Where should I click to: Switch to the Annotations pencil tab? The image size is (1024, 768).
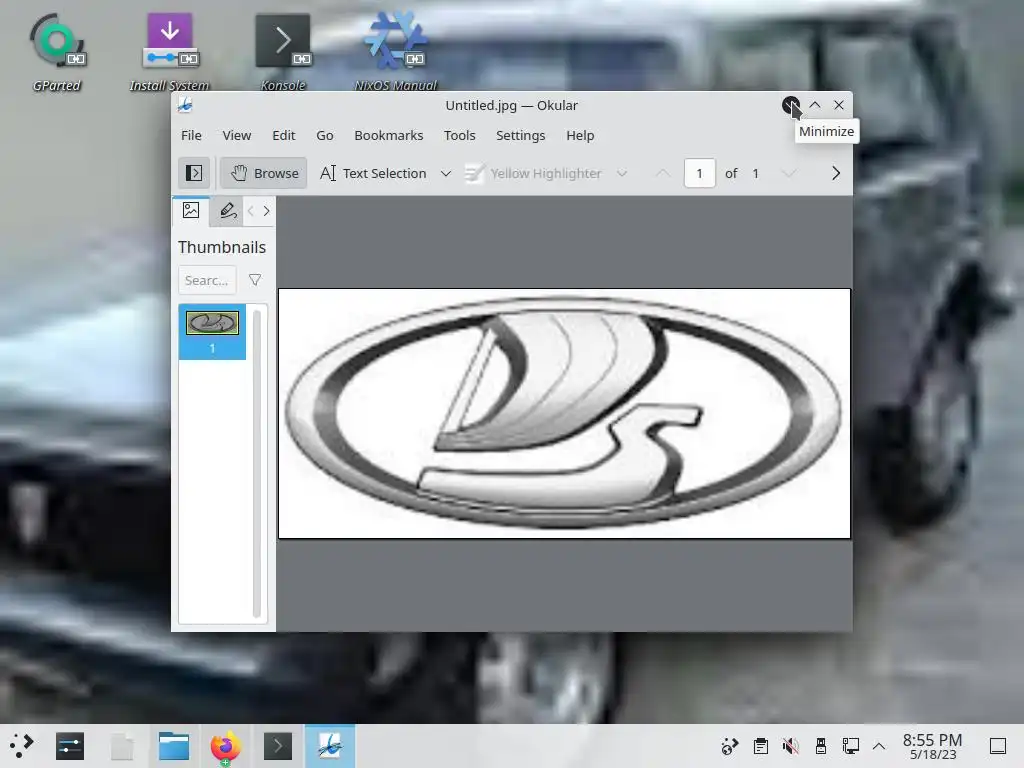pyautogui.click(x=228, y=210)
